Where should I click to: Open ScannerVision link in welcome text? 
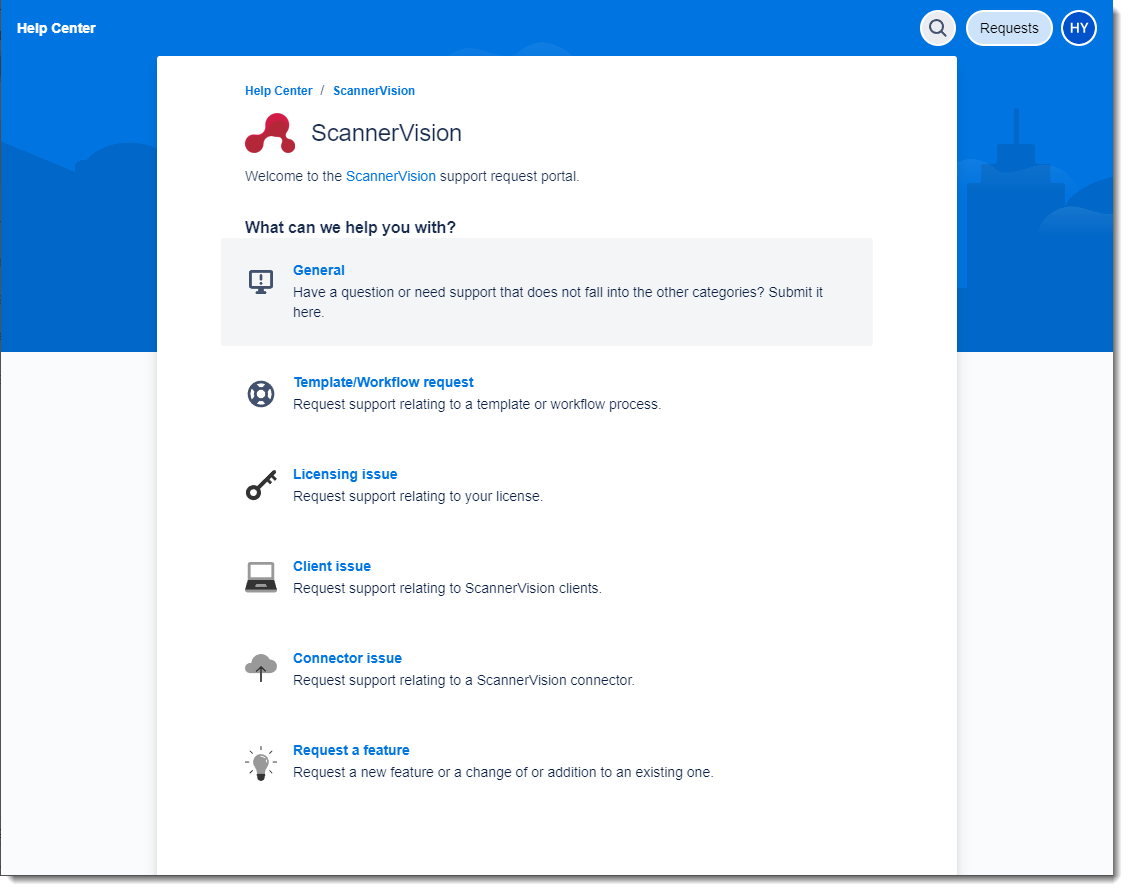[x=390, y=176]
